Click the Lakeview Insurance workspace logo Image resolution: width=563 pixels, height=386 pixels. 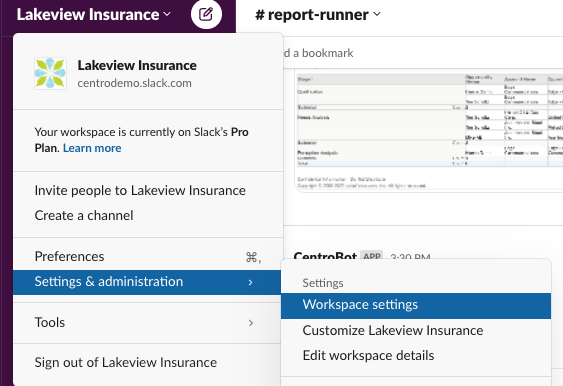[50, 73]
